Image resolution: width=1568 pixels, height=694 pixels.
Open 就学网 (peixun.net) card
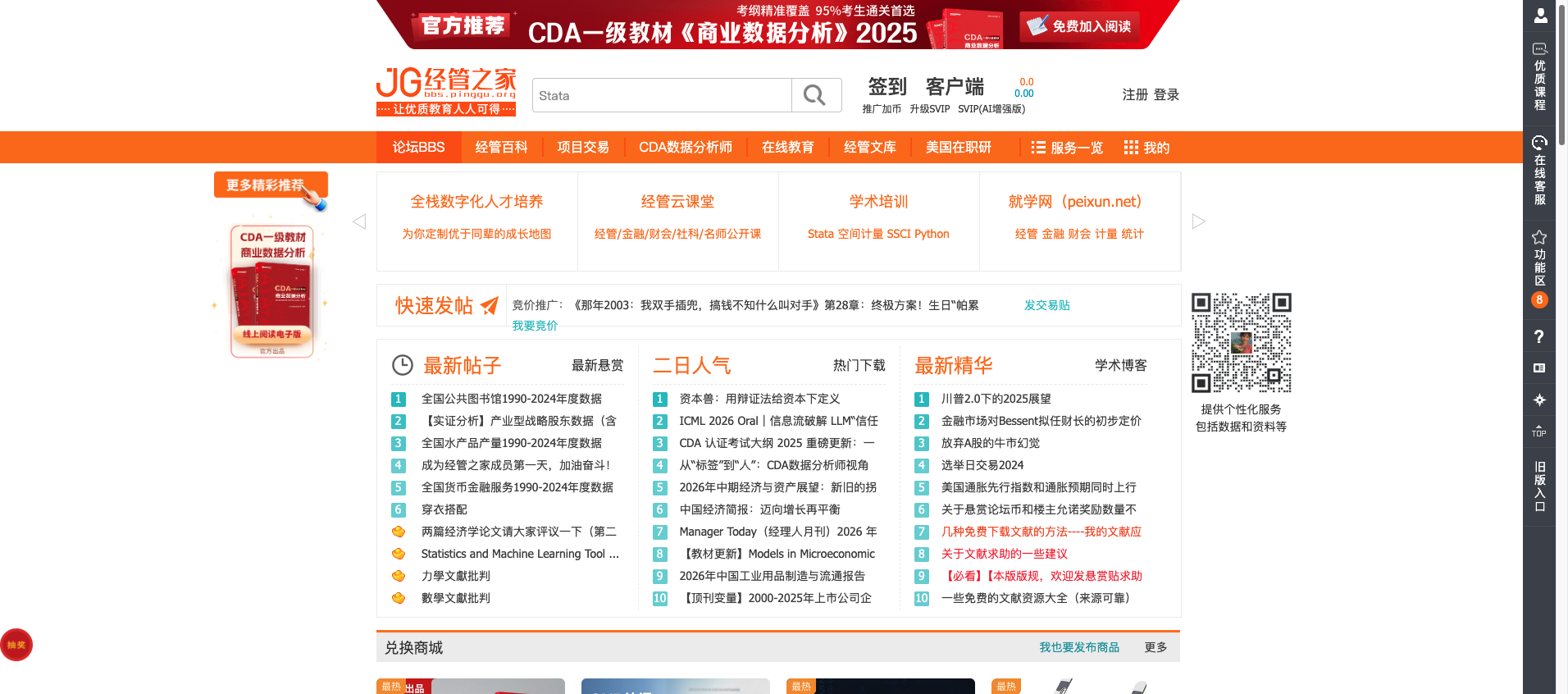1079,221
